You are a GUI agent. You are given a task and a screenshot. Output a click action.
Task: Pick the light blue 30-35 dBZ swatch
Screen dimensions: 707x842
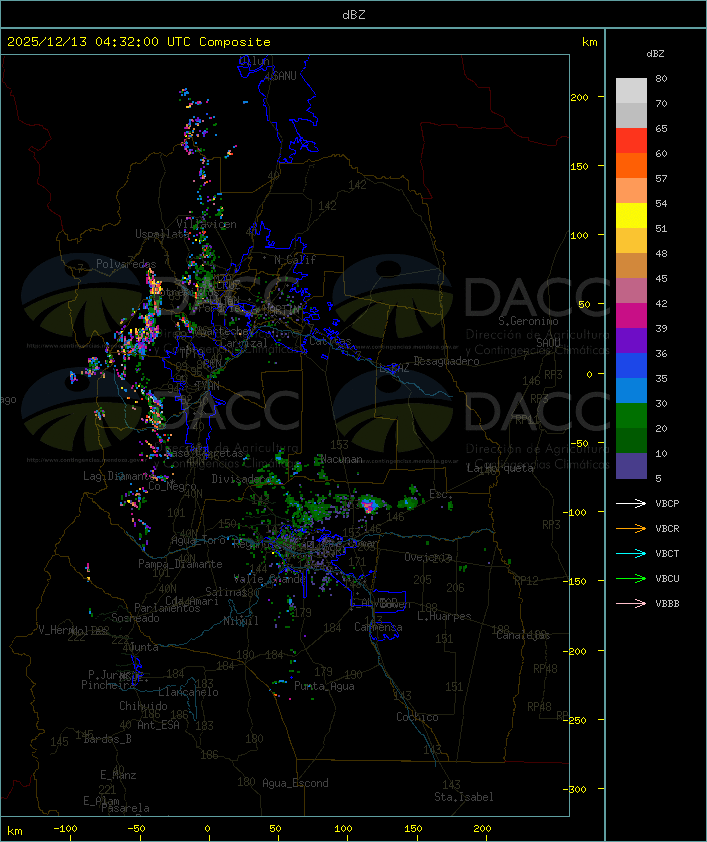click(631, 390)
